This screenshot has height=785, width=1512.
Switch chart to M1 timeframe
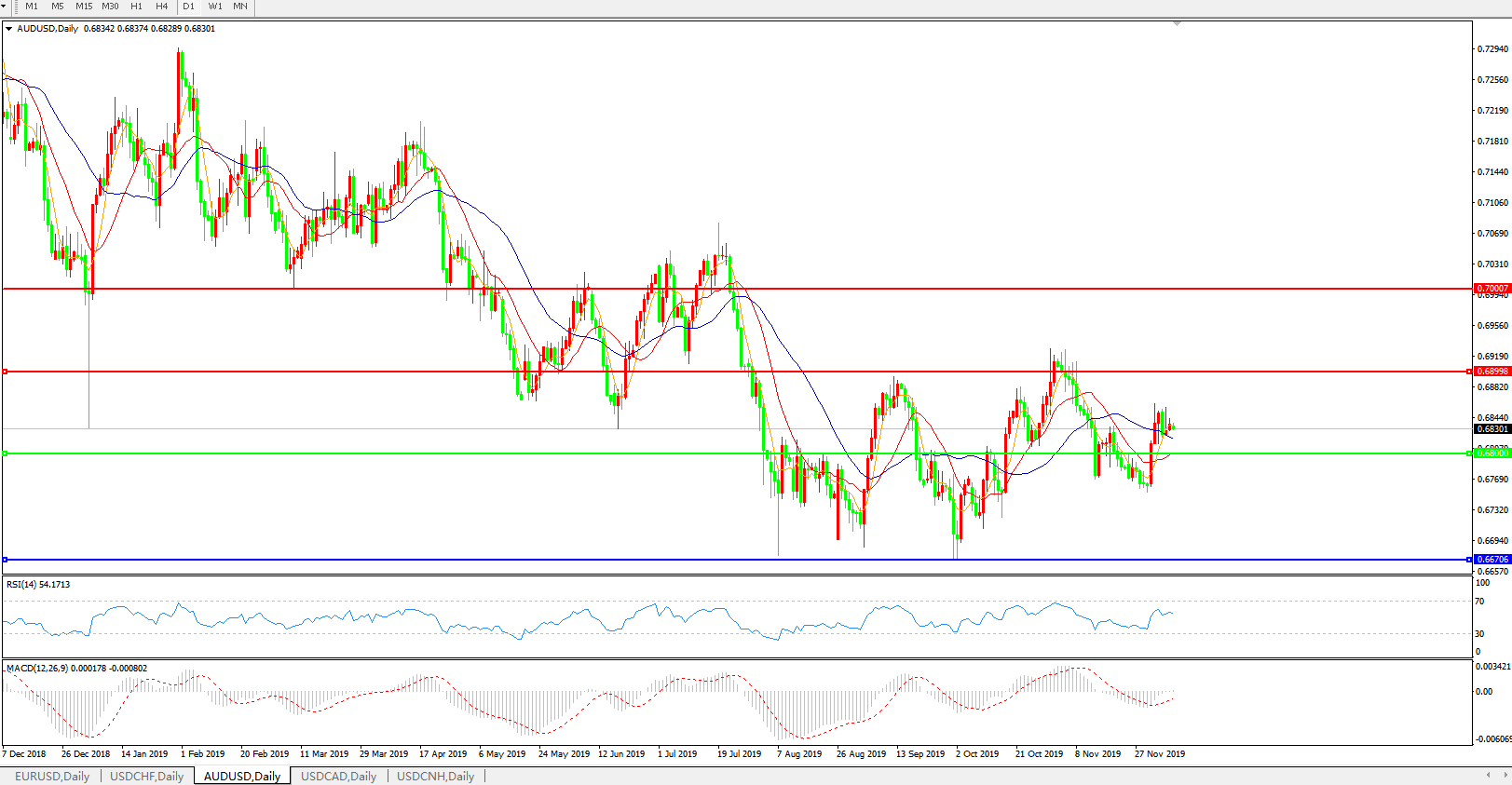(32, 7)
